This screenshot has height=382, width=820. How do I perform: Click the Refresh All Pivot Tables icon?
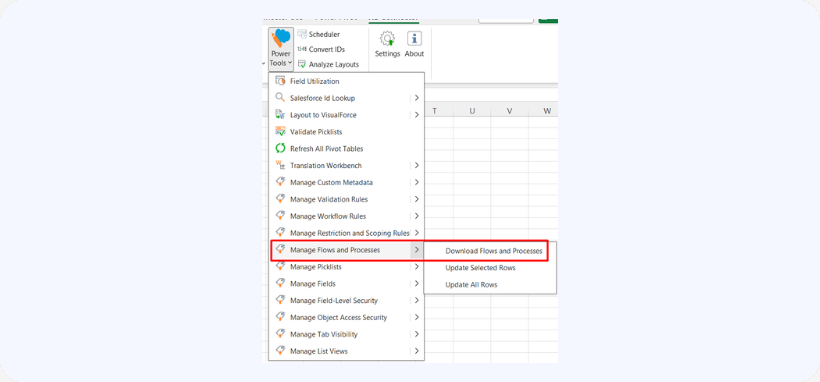(x=280, y=149)
